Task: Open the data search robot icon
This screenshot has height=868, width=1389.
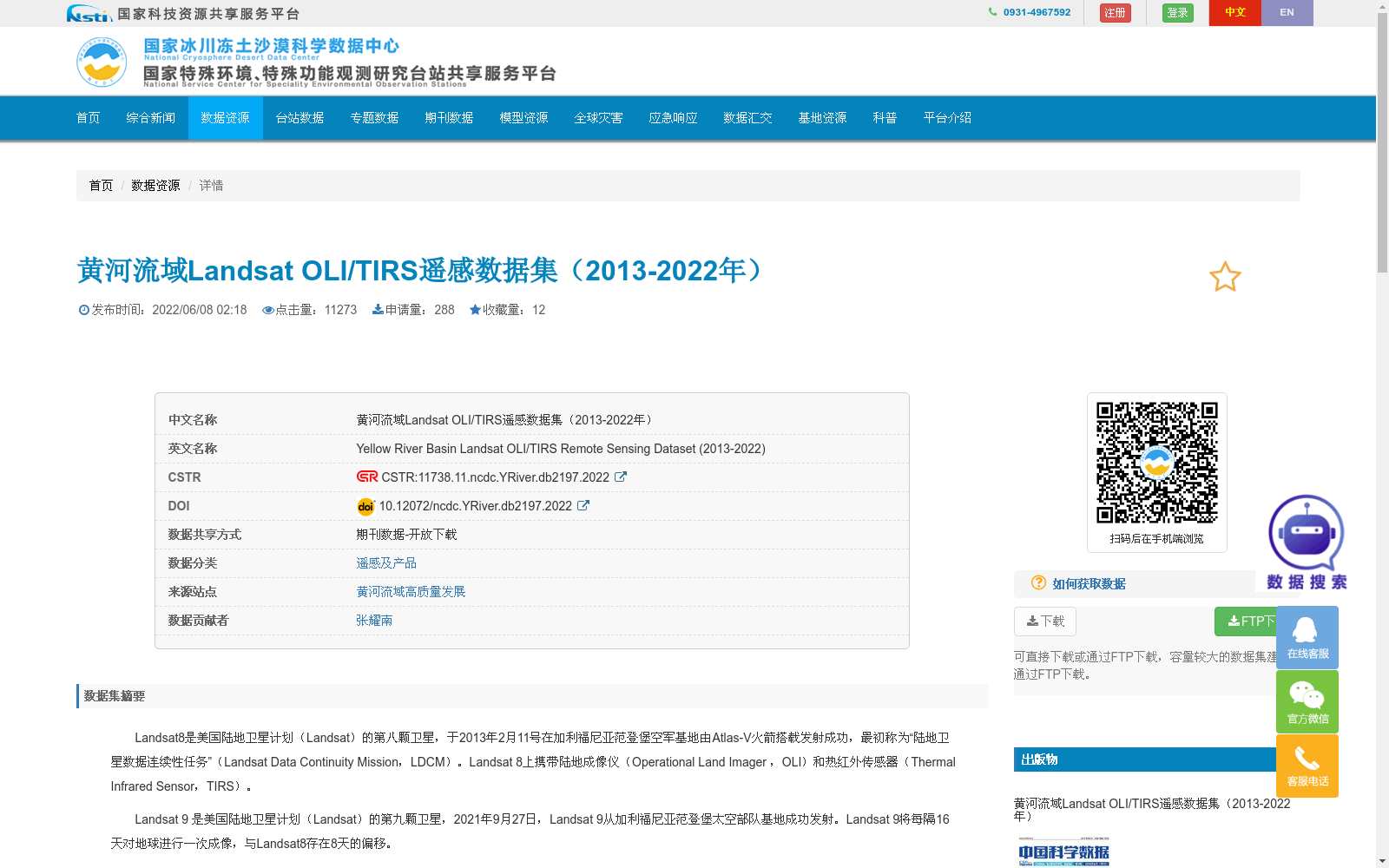Action: point(1307,542)
